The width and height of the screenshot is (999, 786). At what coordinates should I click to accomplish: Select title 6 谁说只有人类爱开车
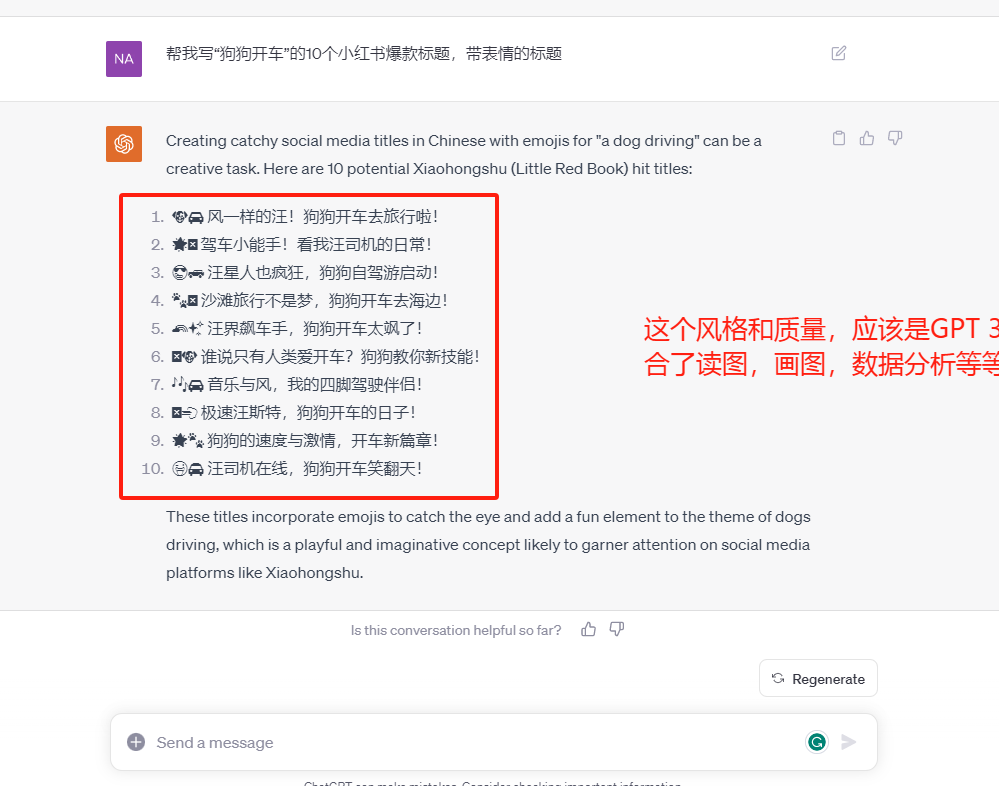326,357
